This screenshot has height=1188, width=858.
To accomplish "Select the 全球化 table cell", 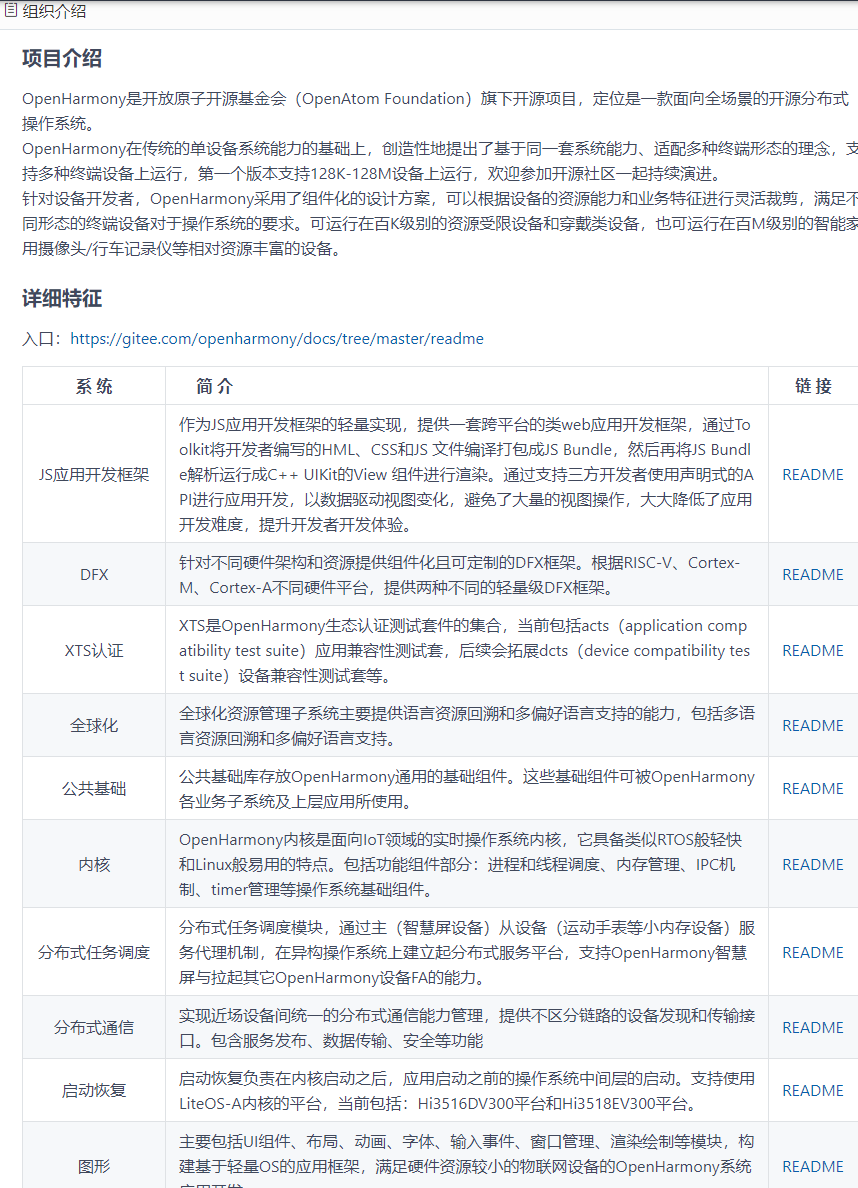I will 94,725.
